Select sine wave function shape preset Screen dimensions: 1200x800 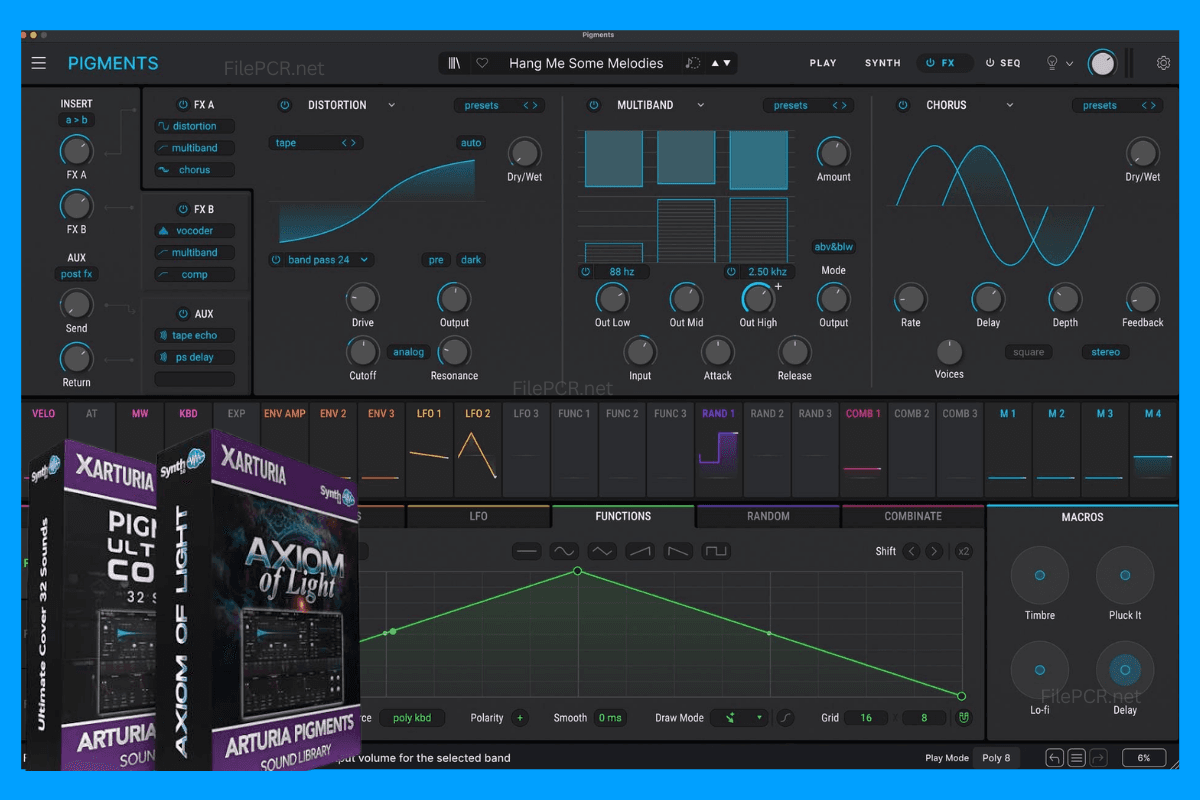coord(565,551)
